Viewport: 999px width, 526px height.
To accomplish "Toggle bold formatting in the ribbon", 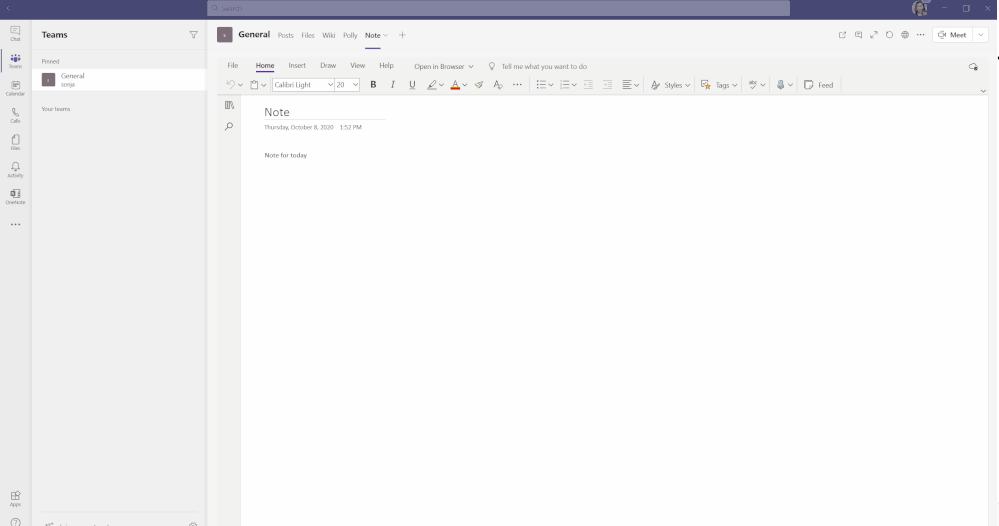I will point(373,85).
